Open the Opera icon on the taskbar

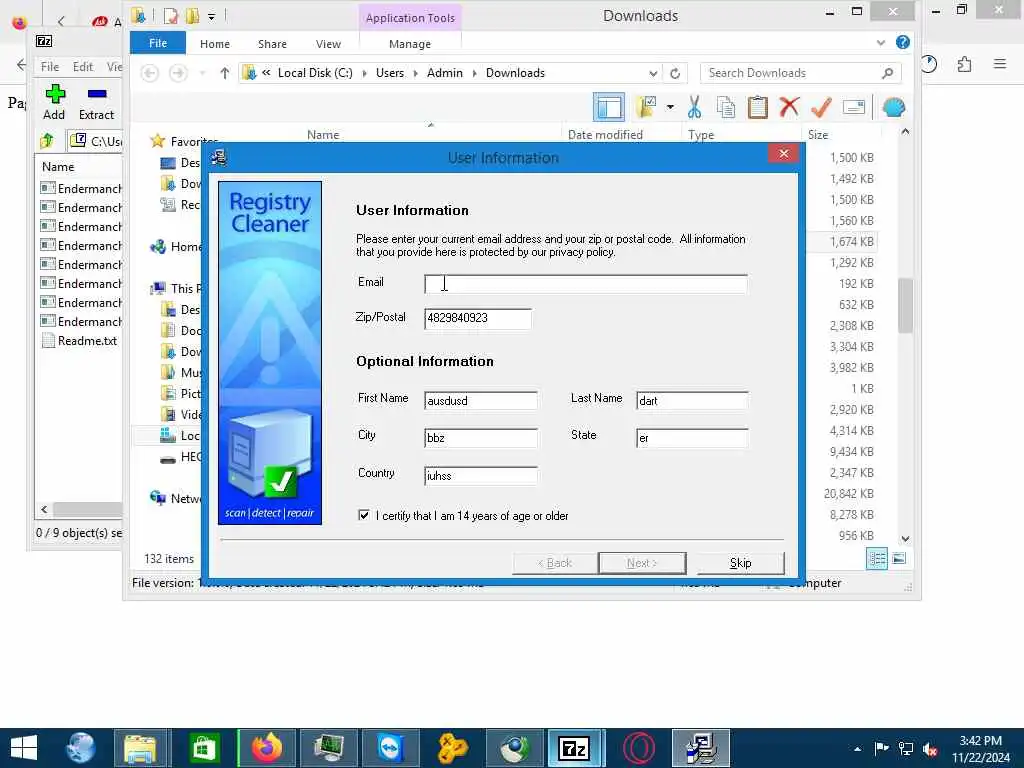[x=638, y=748]
